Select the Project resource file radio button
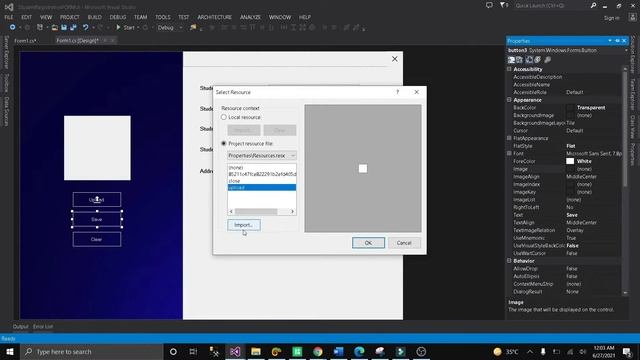The height and width of the screenshot is (360, 640). point(224,144)
